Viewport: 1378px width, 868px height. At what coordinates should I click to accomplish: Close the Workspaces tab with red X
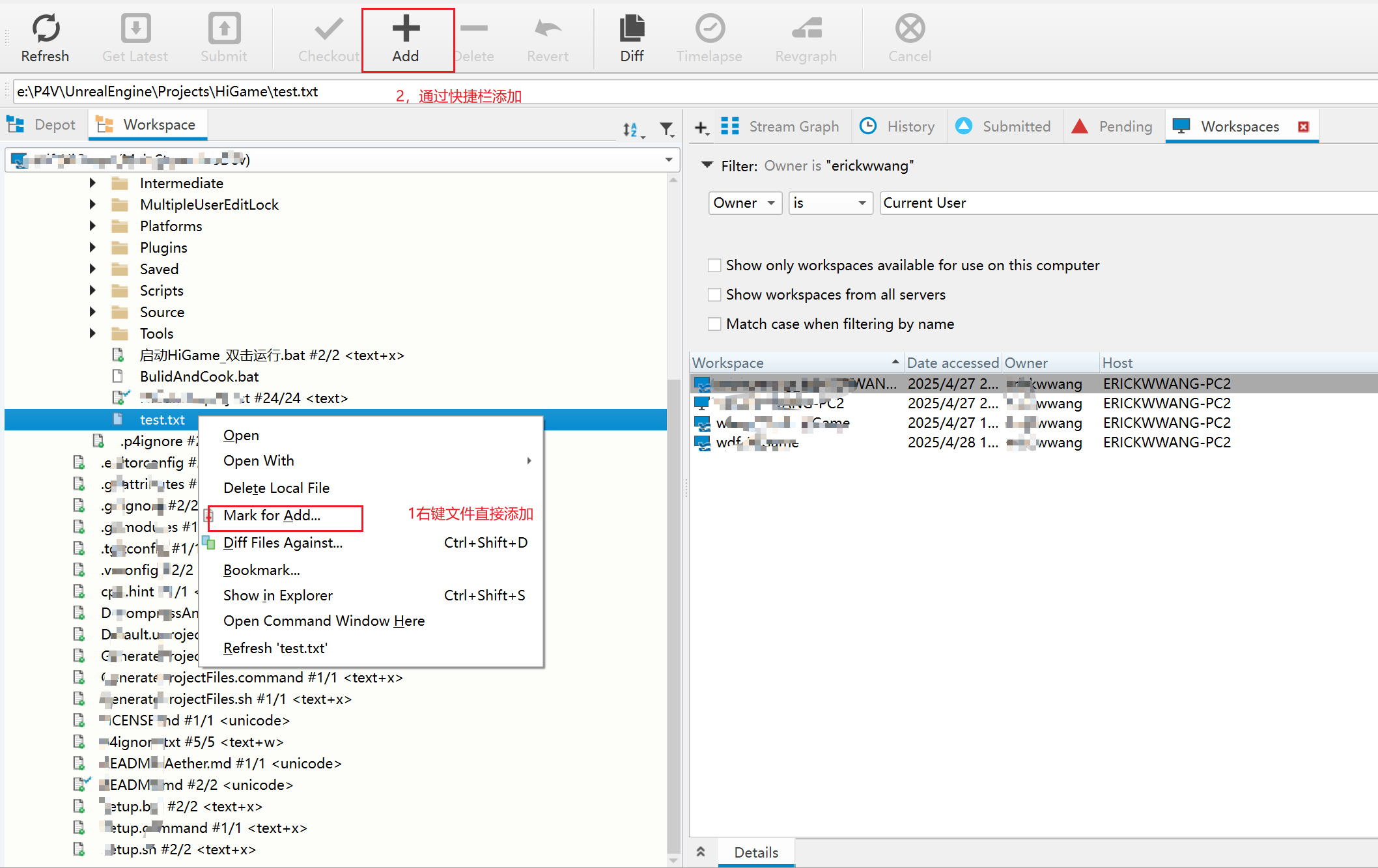[x=1303, y=127]
